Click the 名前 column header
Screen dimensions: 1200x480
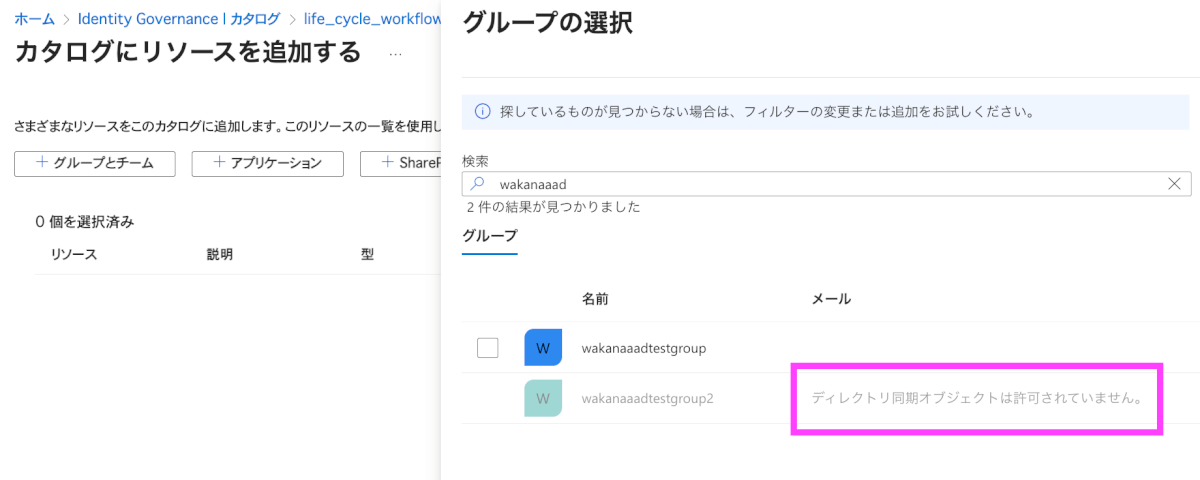pos(595,299)
